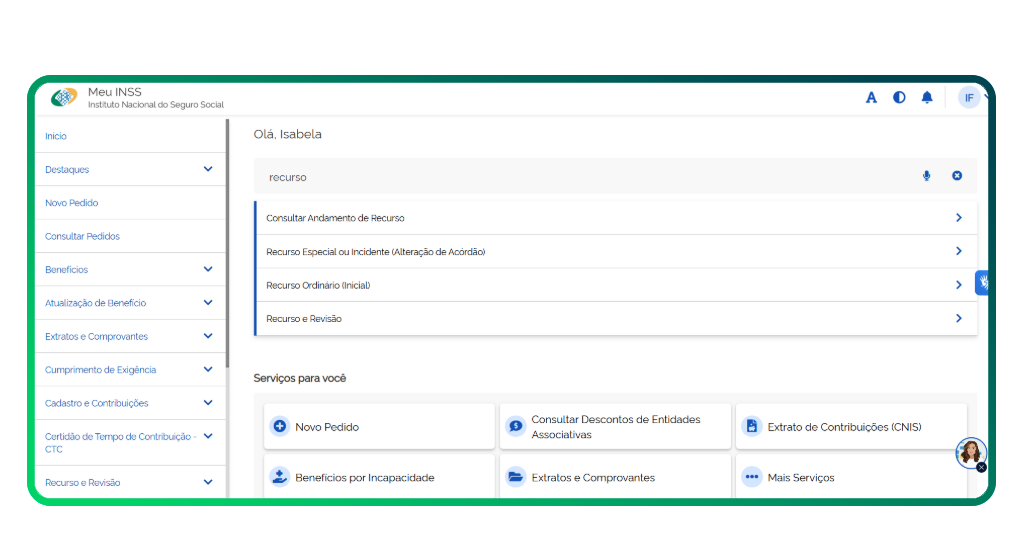Expand sidebar Extratos e Comprovantes chevron
This screenshot has width=1024, height=536.
pos(208,336)
